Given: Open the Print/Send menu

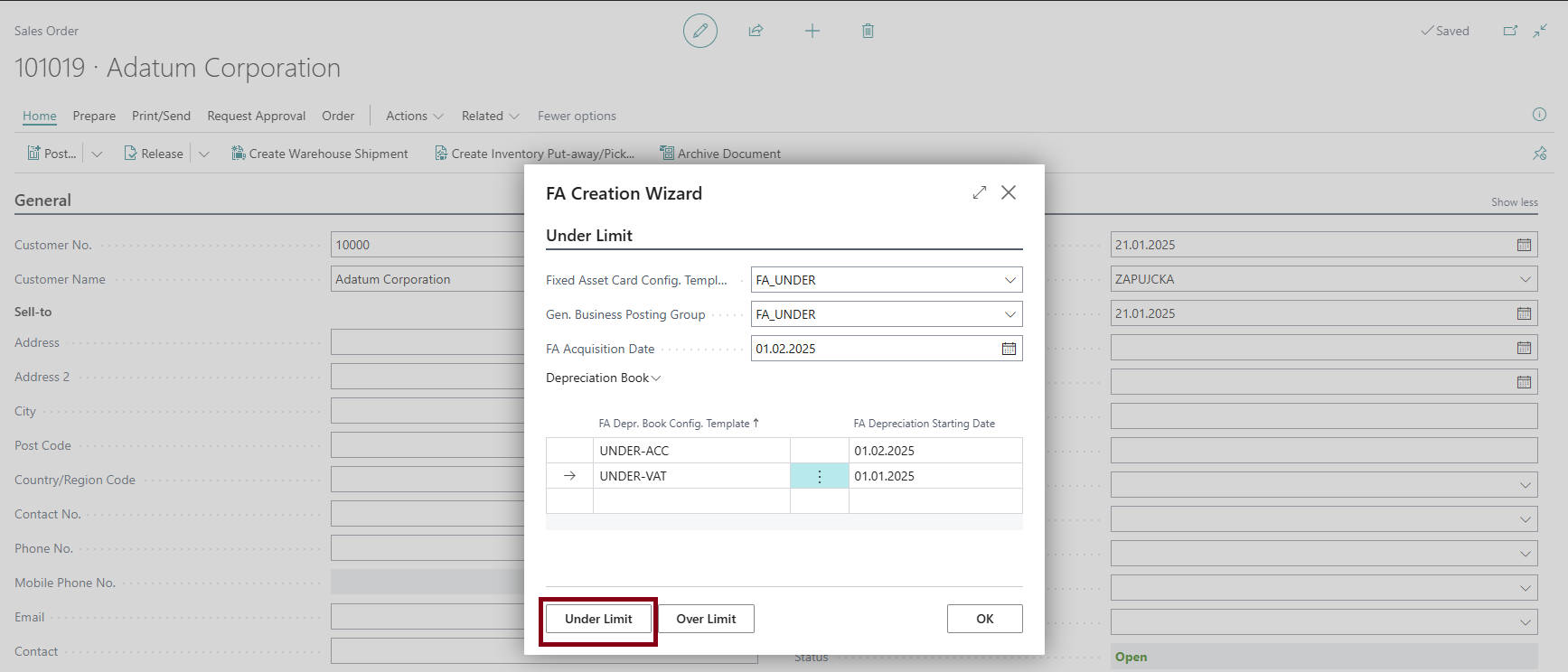Looking at the screenshot, I should [x=161, y=116].
